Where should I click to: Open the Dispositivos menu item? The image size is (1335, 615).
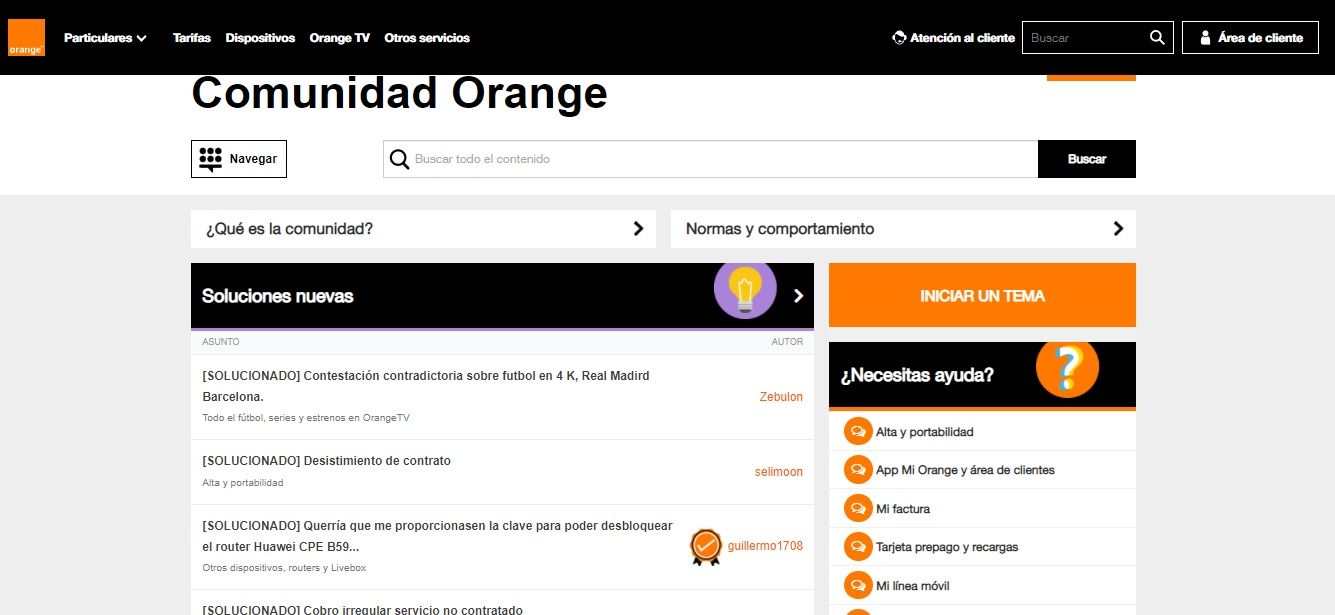[x=260, y=38]
